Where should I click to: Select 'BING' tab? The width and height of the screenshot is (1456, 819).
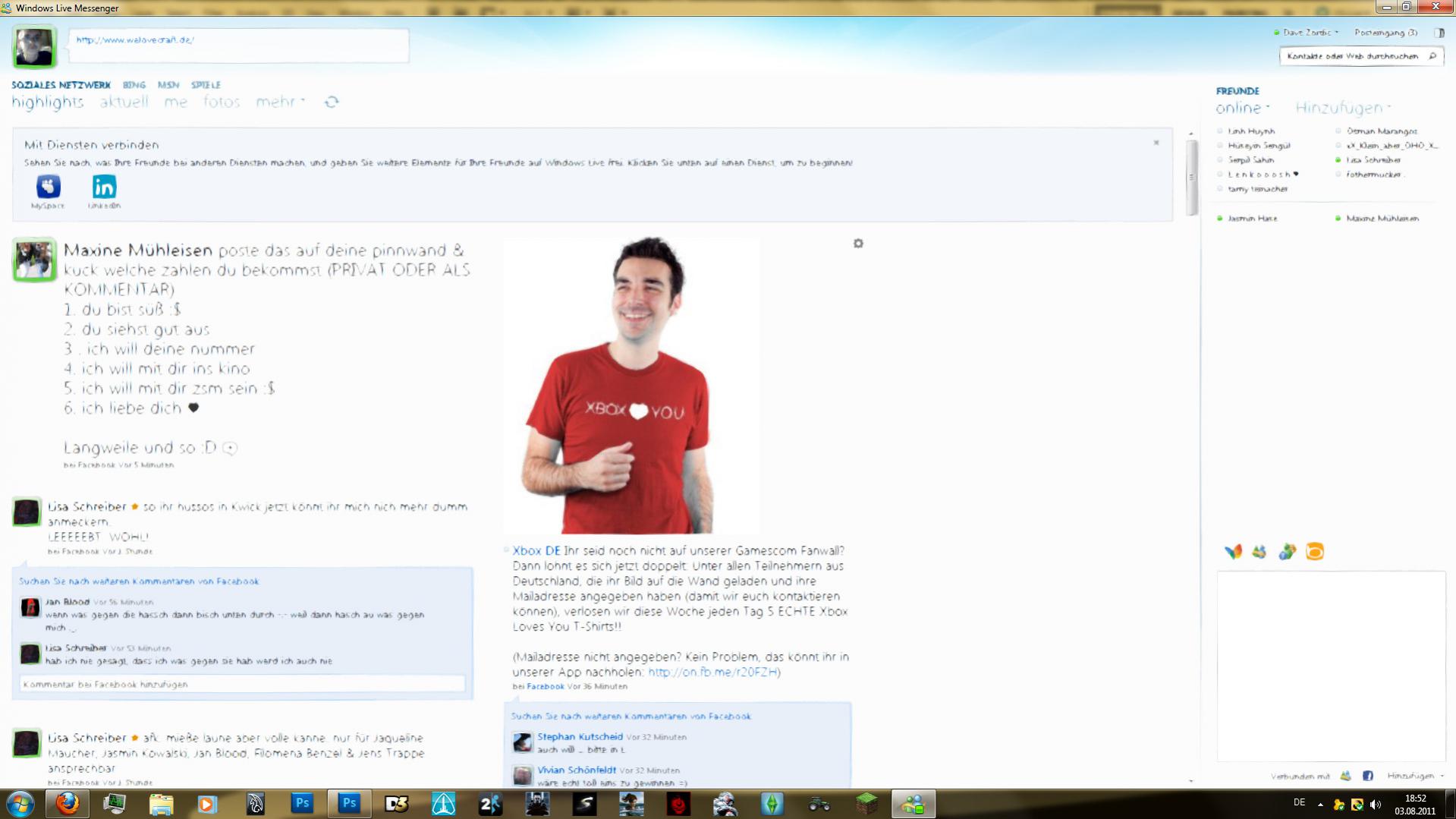point(134,85)
